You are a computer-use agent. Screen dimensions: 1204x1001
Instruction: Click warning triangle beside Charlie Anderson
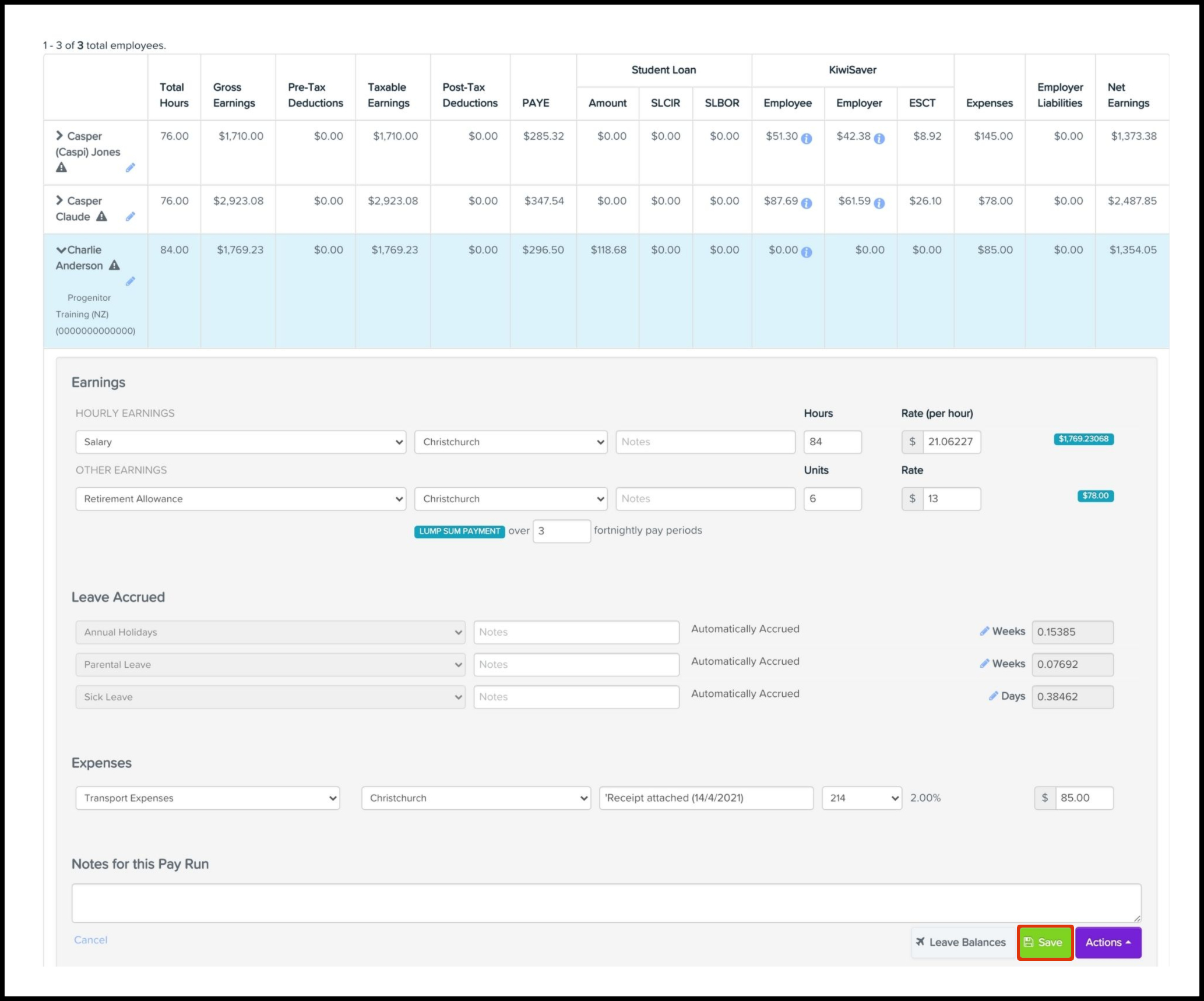click(x=115, y=266)
